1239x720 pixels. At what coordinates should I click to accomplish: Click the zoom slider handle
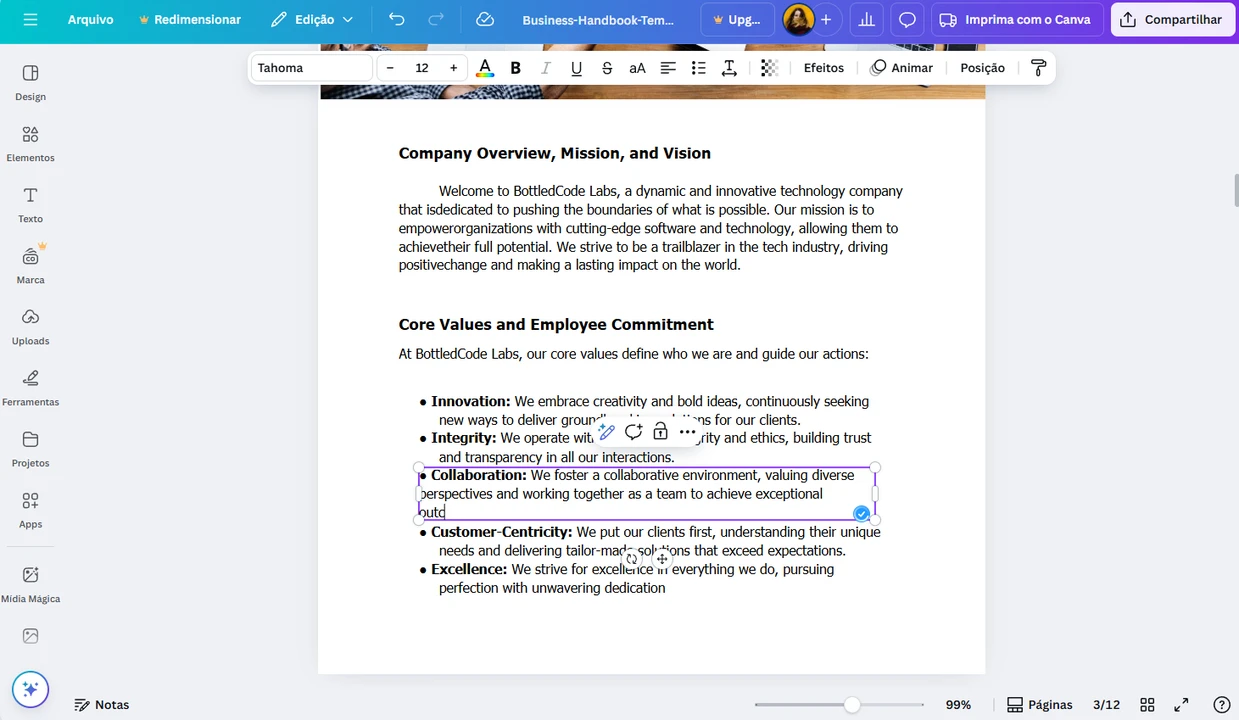tap(852, 705)
